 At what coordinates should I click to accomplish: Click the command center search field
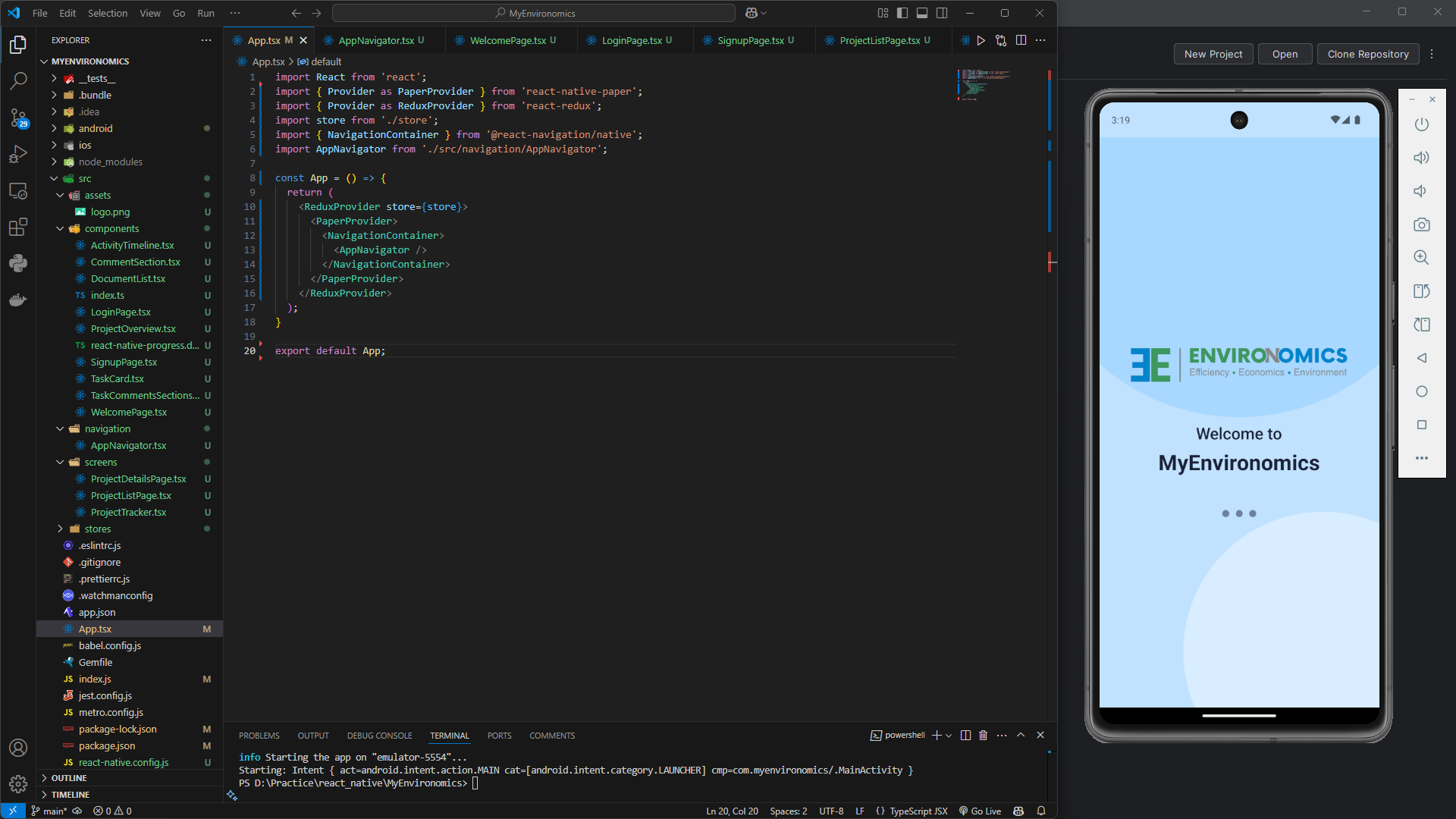coord(534,13)
